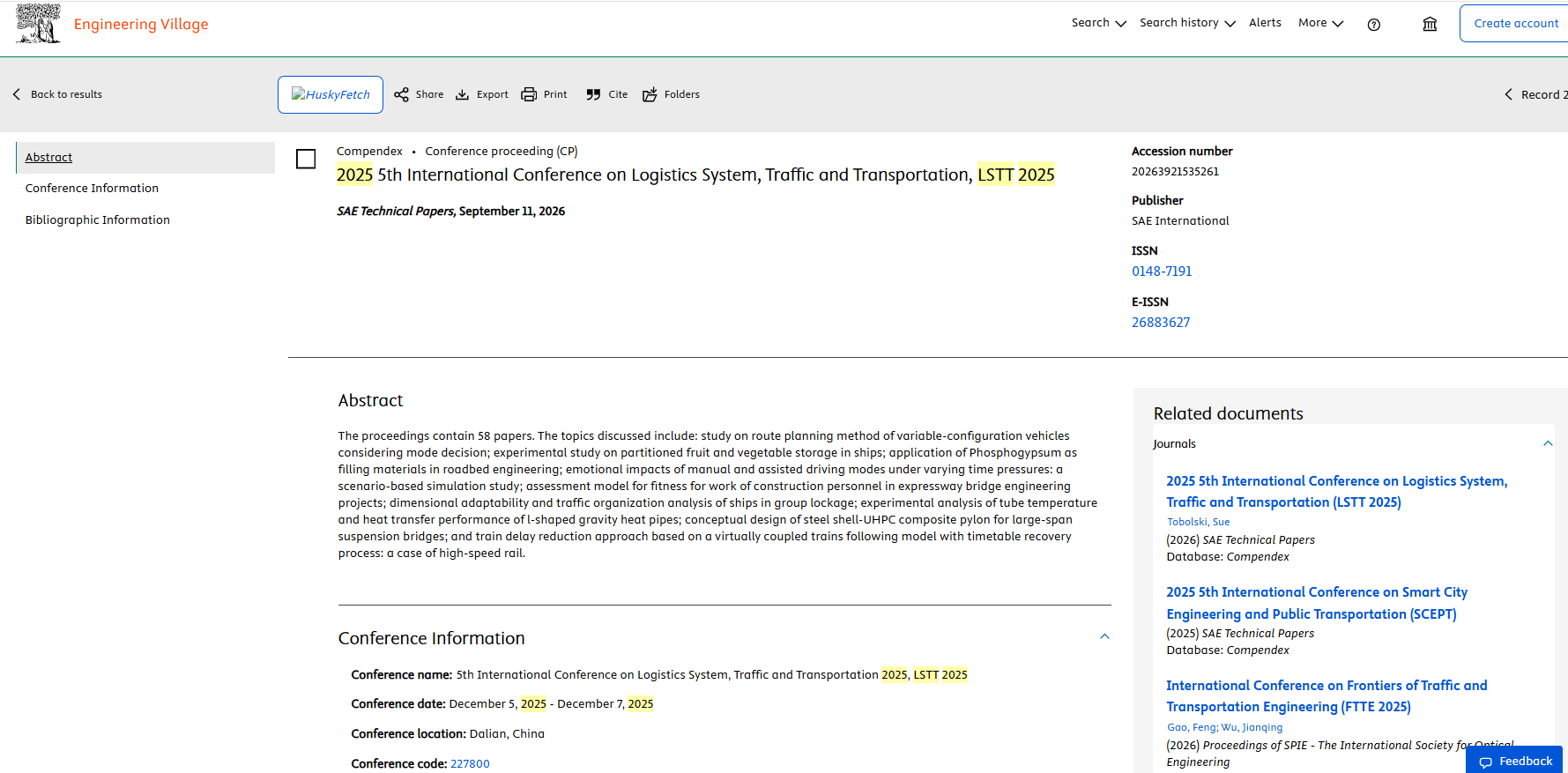Click the Export download icon

pyautogui.click(x=462, y=94)
